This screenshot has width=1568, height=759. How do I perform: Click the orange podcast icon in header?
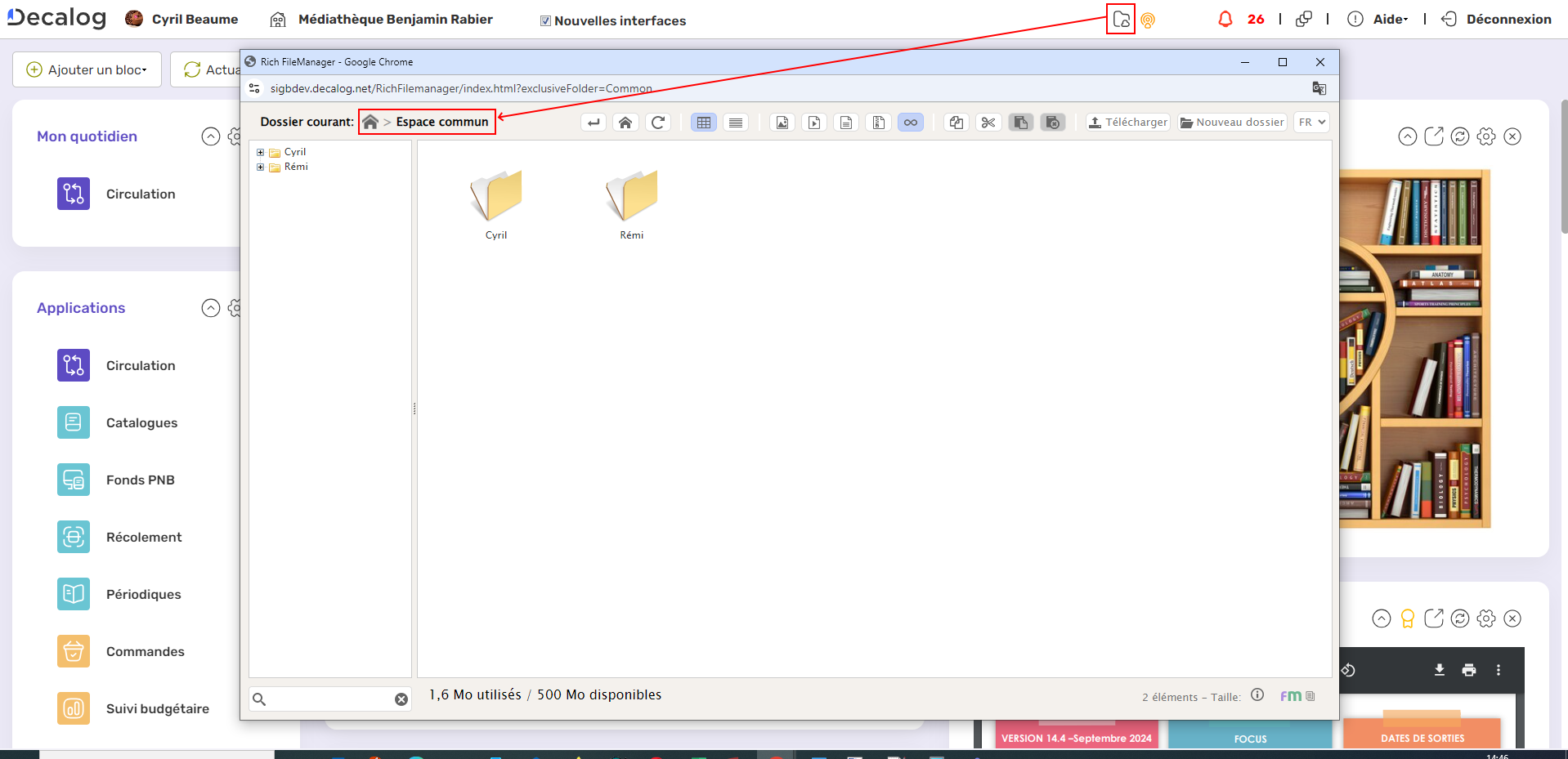click(1148, 20)
